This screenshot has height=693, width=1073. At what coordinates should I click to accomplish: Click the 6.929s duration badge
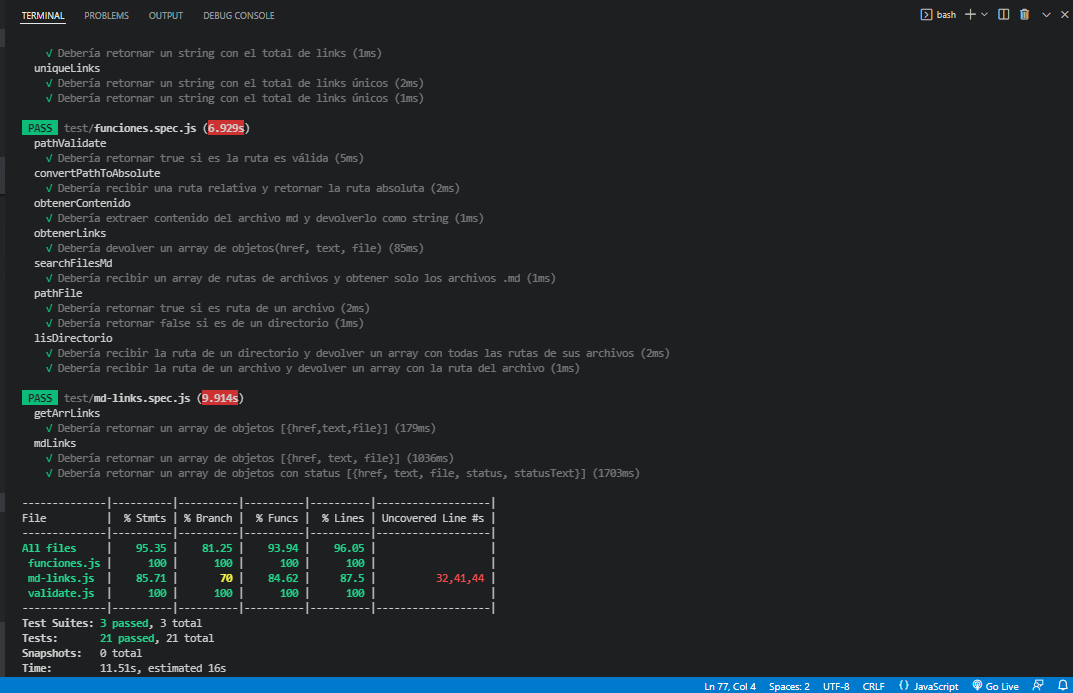click(226, 128)
